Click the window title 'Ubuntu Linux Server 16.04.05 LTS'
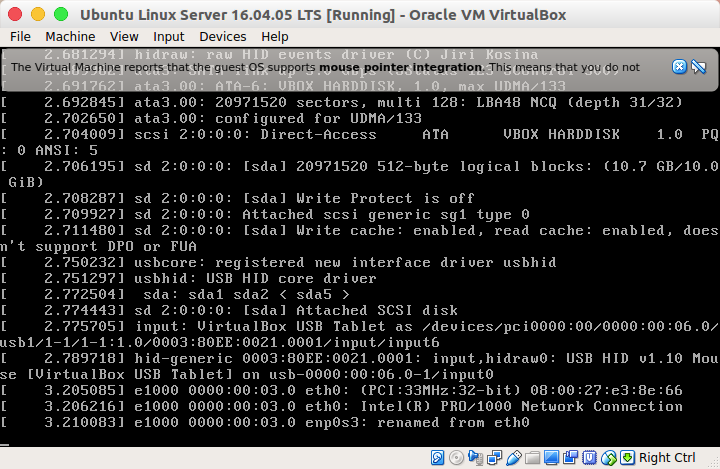The width and height of the screenshot is (720, 469). tap(201, 15)
